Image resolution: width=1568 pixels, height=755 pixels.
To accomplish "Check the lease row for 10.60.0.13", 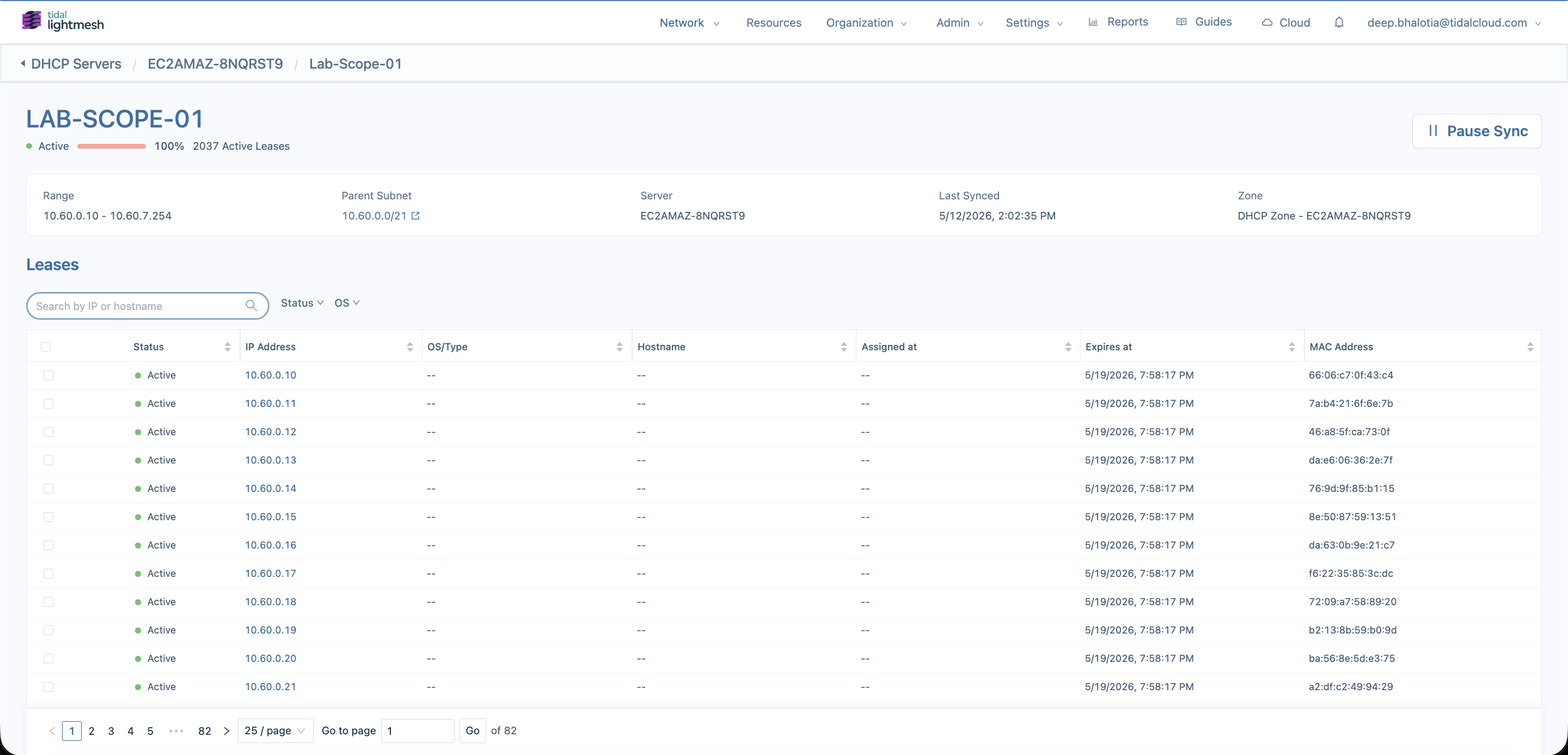I will pyautogui.click(x=48, y=460).
